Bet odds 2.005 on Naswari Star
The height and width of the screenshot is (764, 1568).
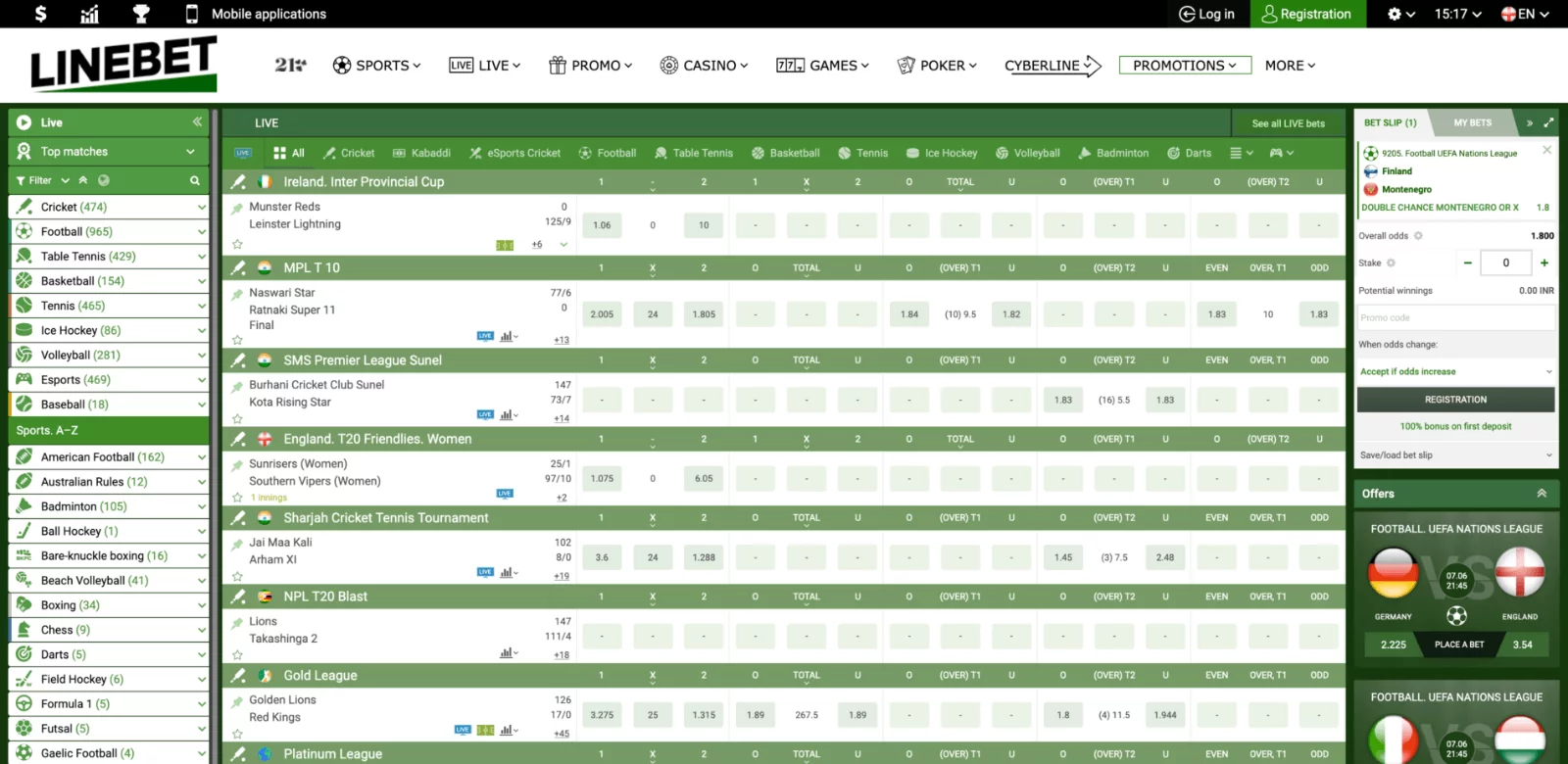(x=602, y=314)
